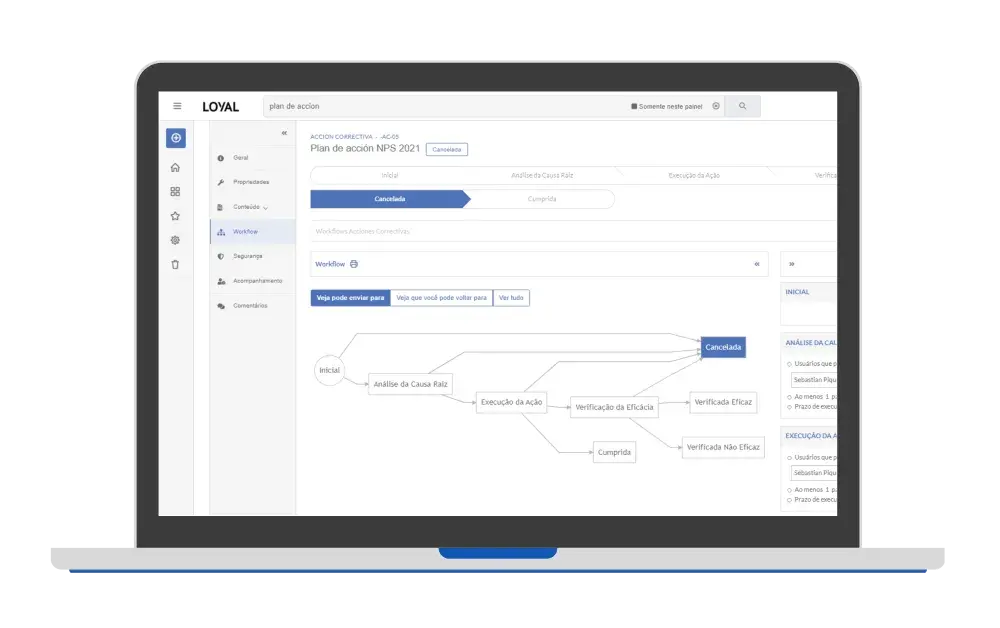Image resolution: width=1000 pixels, height=628 pixels.
Task: Open the Segurança menu item
Action: tap(247, 256)
